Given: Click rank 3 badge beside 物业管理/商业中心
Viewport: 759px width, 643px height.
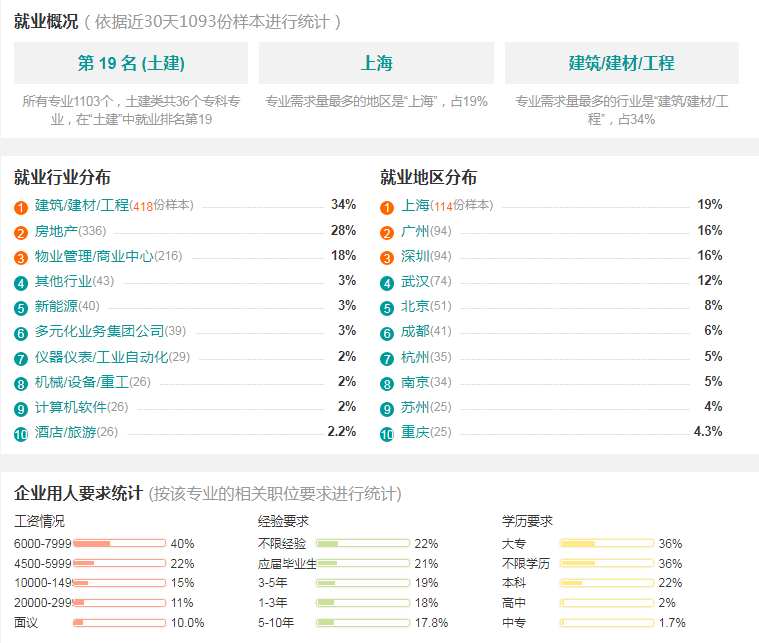Looking at the screenshot, I should [x=21, y=258].
